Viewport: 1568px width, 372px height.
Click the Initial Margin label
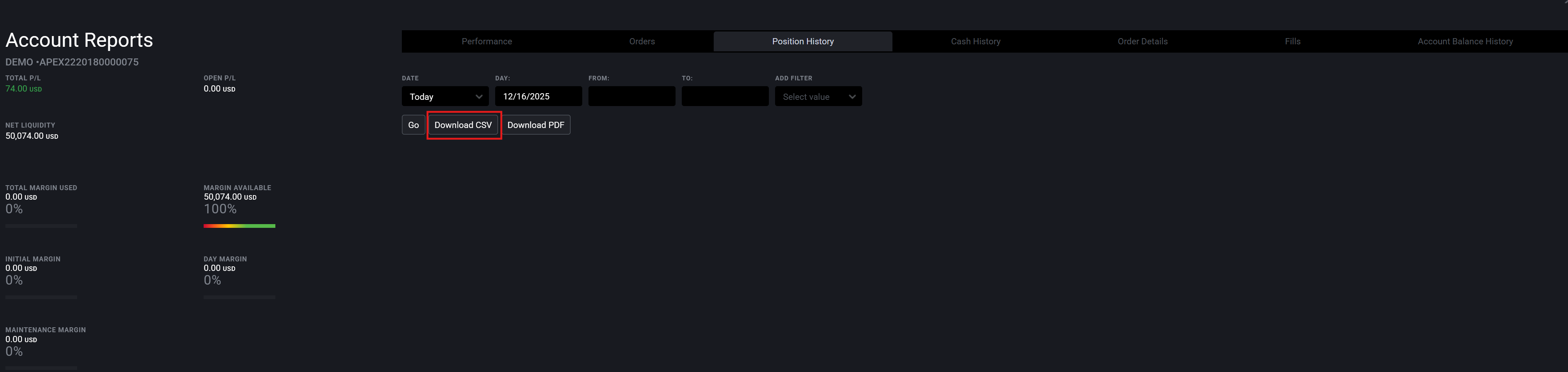[33, 259]
